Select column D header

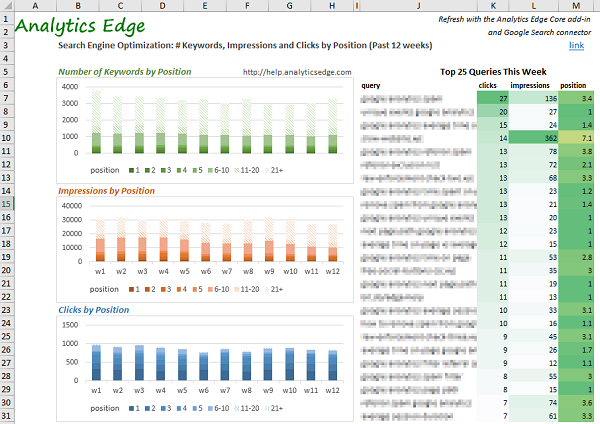(x=163, y=5)
